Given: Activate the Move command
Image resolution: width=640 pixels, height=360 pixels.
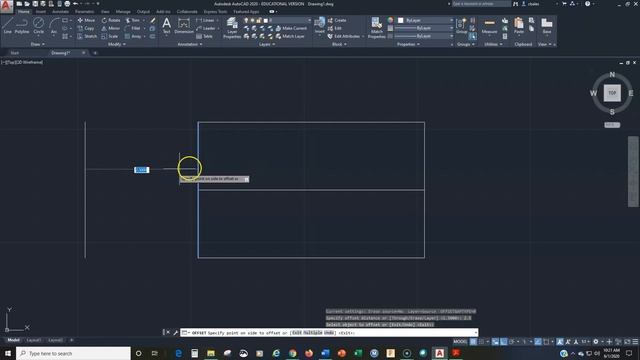Looking at the screenshot, I should [x=86, y=20].
